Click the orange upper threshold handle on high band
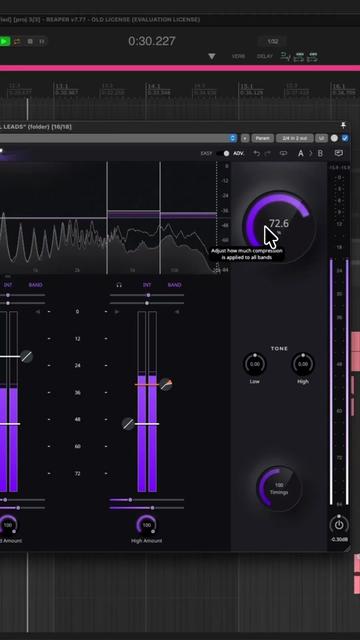Screen dimensions: 360x640 click(166, 384)
